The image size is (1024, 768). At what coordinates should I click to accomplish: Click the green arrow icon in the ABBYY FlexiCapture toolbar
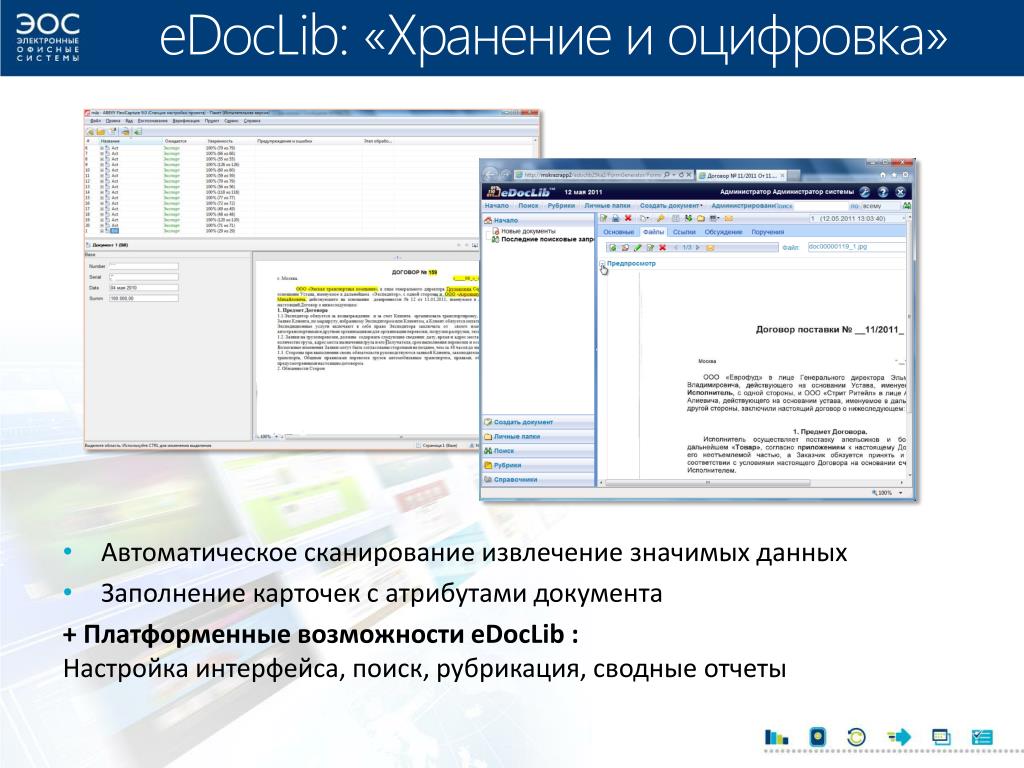pyautogui.click(x=137, y=133)
